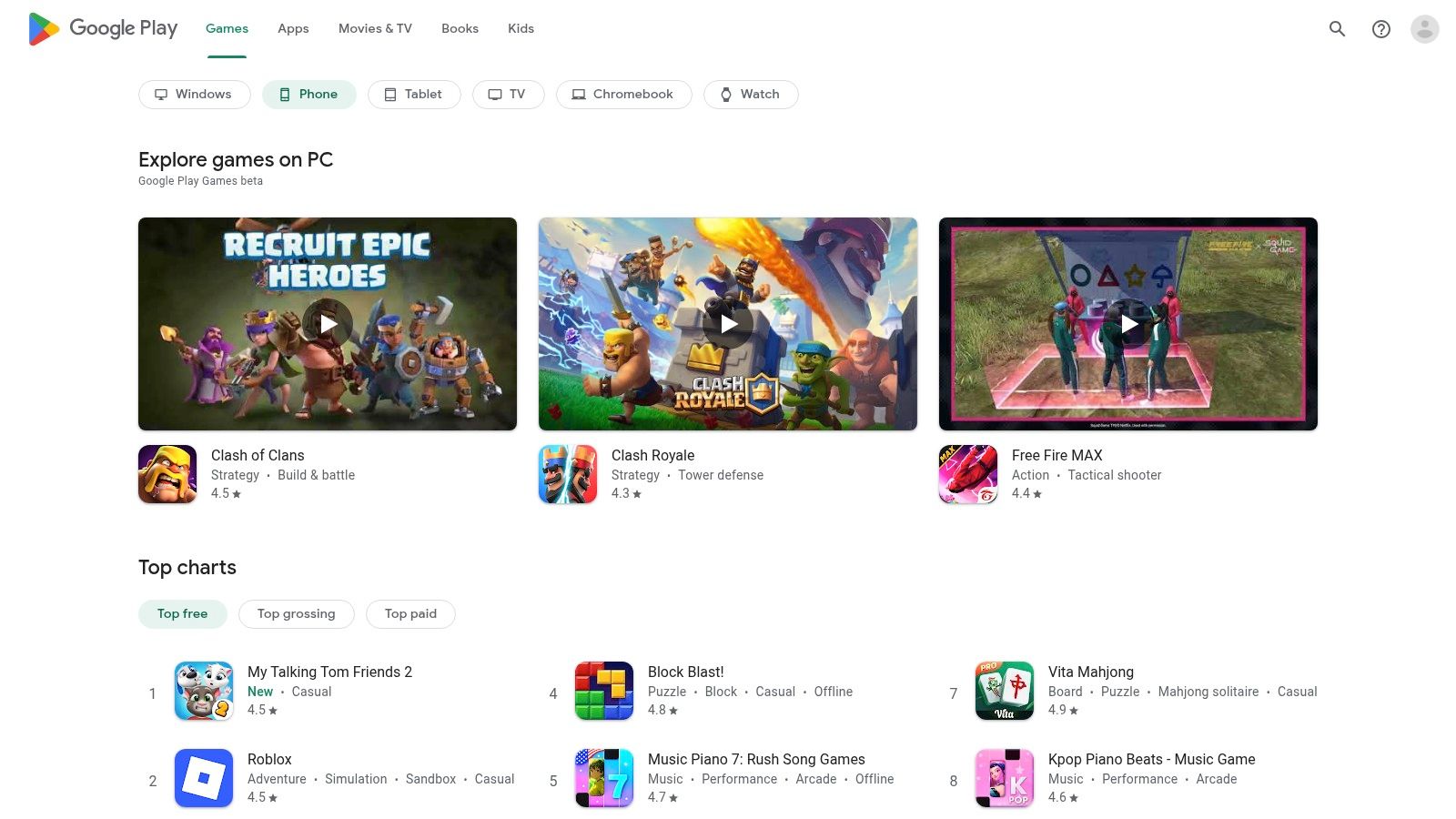Click the 4.9 rating of Vita Mahjong
Screen dimensions: 1456x819
coord(1063,710)
